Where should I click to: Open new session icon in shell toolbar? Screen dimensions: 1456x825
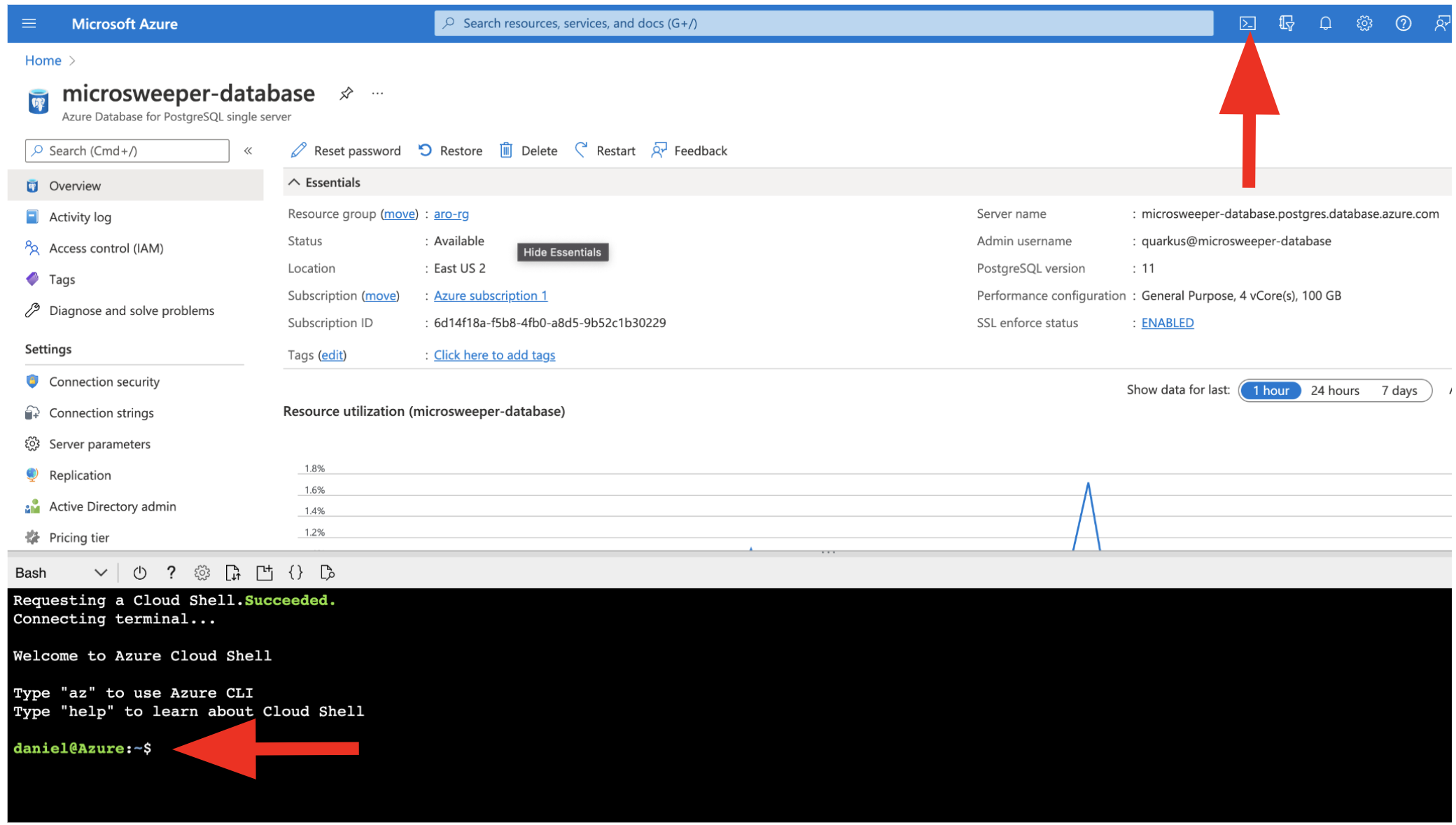click(x=264, y=573)
